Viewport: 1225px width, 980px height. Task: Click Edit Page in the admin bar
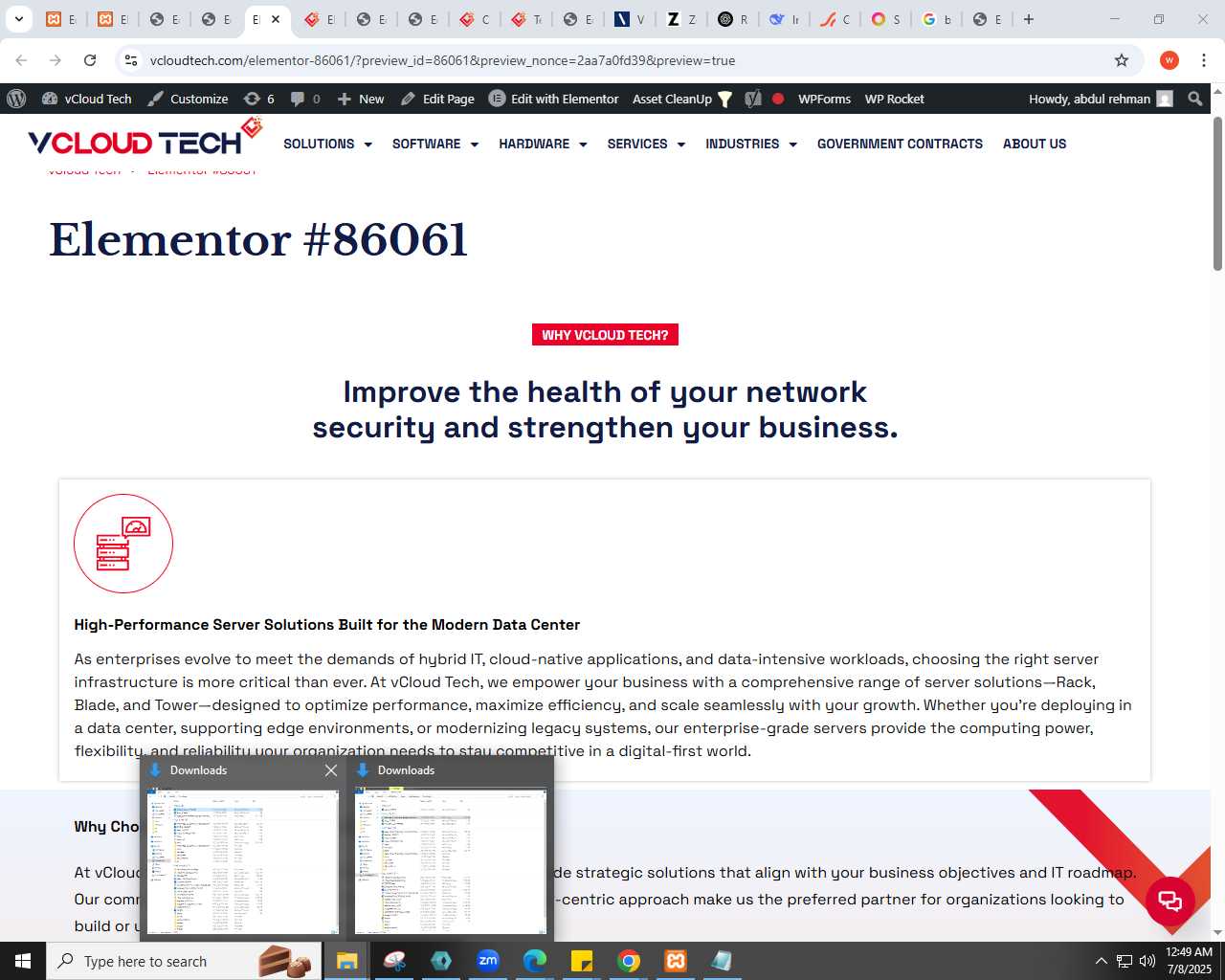pos(437,99)
